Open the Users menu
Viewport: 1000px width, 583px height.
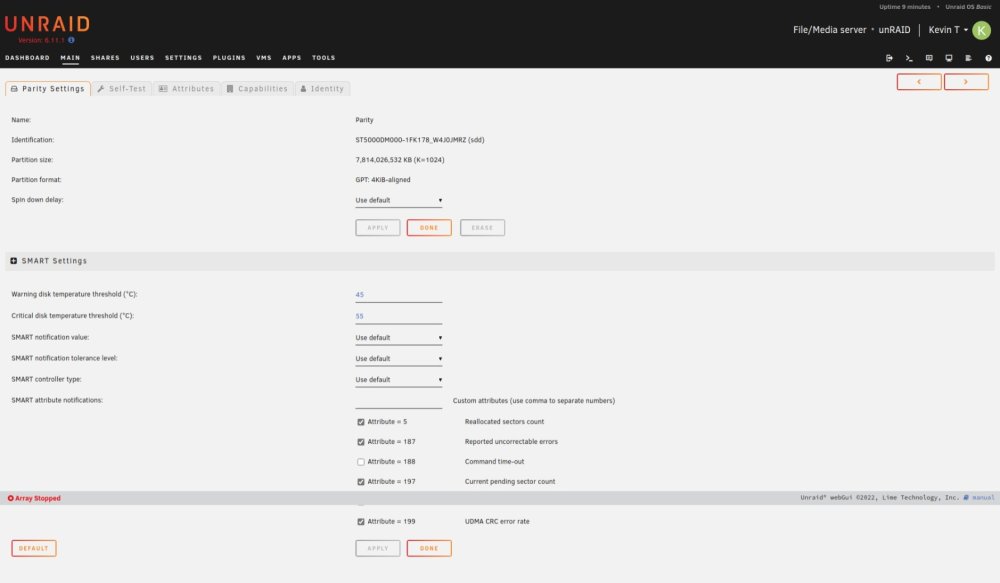(142, 58)
